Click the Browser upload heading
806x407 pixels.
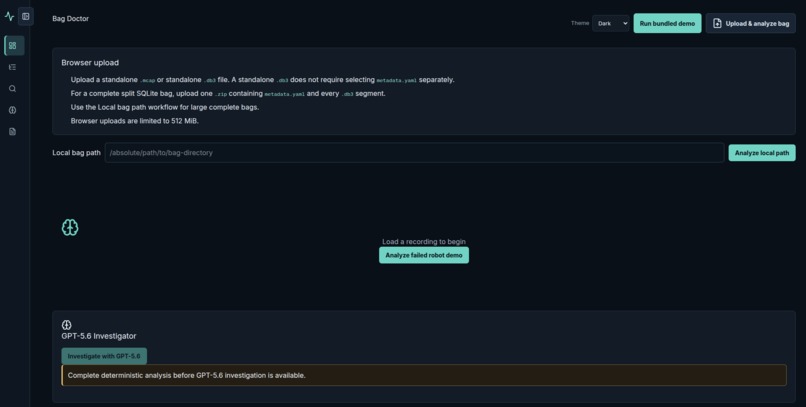pyautogui.click(x=90, y=63)
